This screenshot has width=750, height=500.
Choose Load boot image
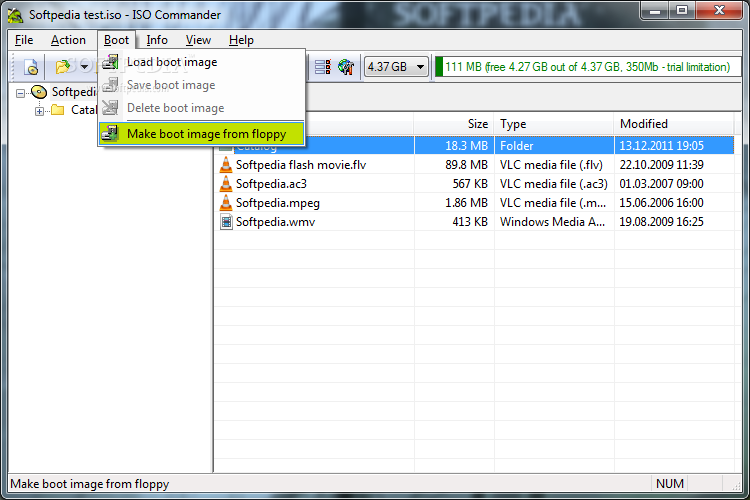tap(201, 62)
